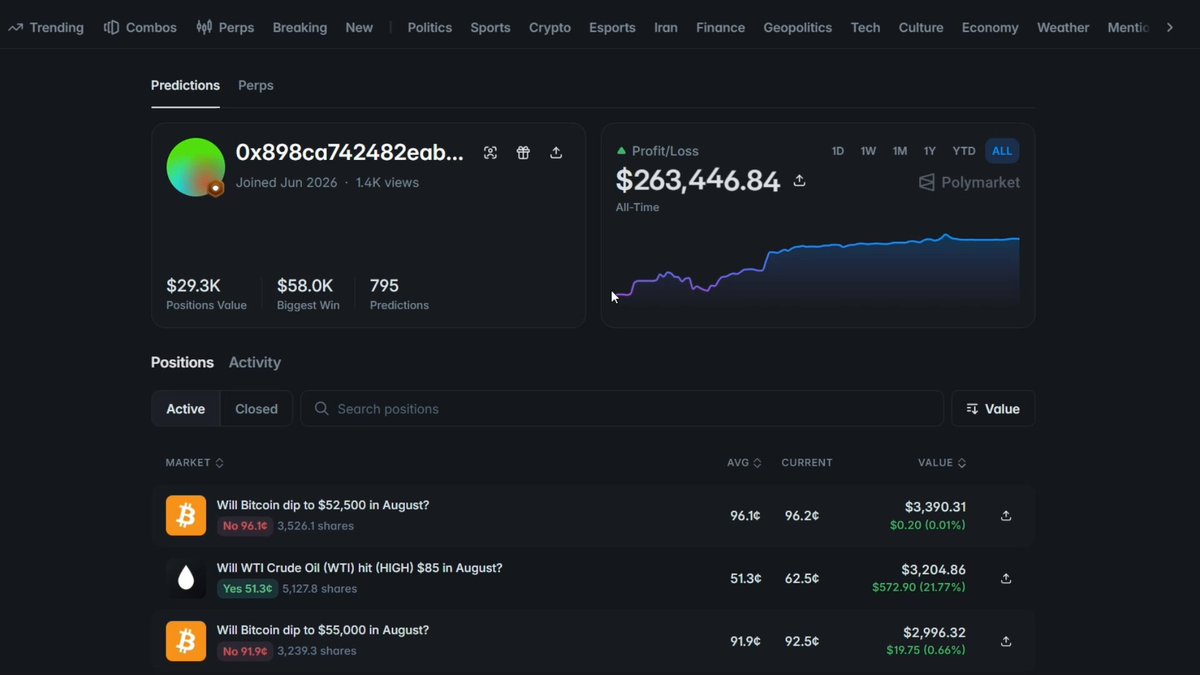Click the QR scan icon beside the wallet address
1200x675 pixels.
coord(490,153)
